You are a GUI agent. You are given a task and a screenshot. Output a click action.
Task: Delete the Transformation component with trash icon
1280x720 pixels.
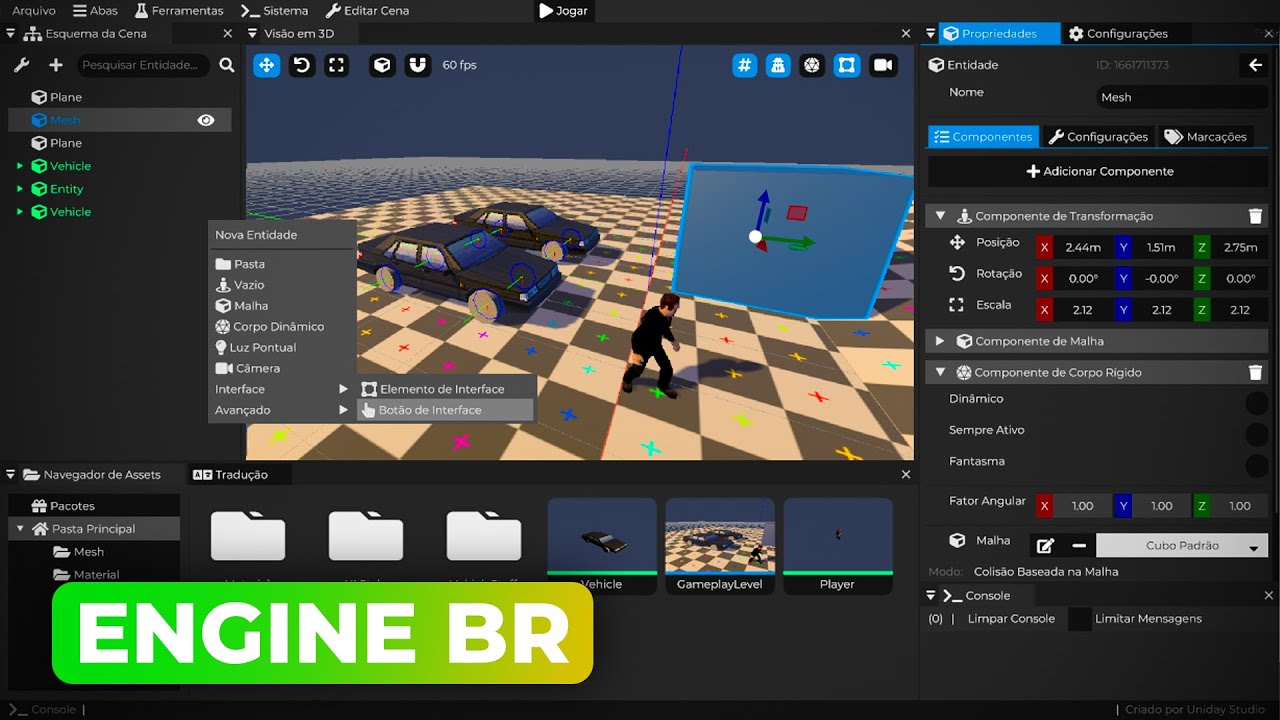(x=1255, y=216)
